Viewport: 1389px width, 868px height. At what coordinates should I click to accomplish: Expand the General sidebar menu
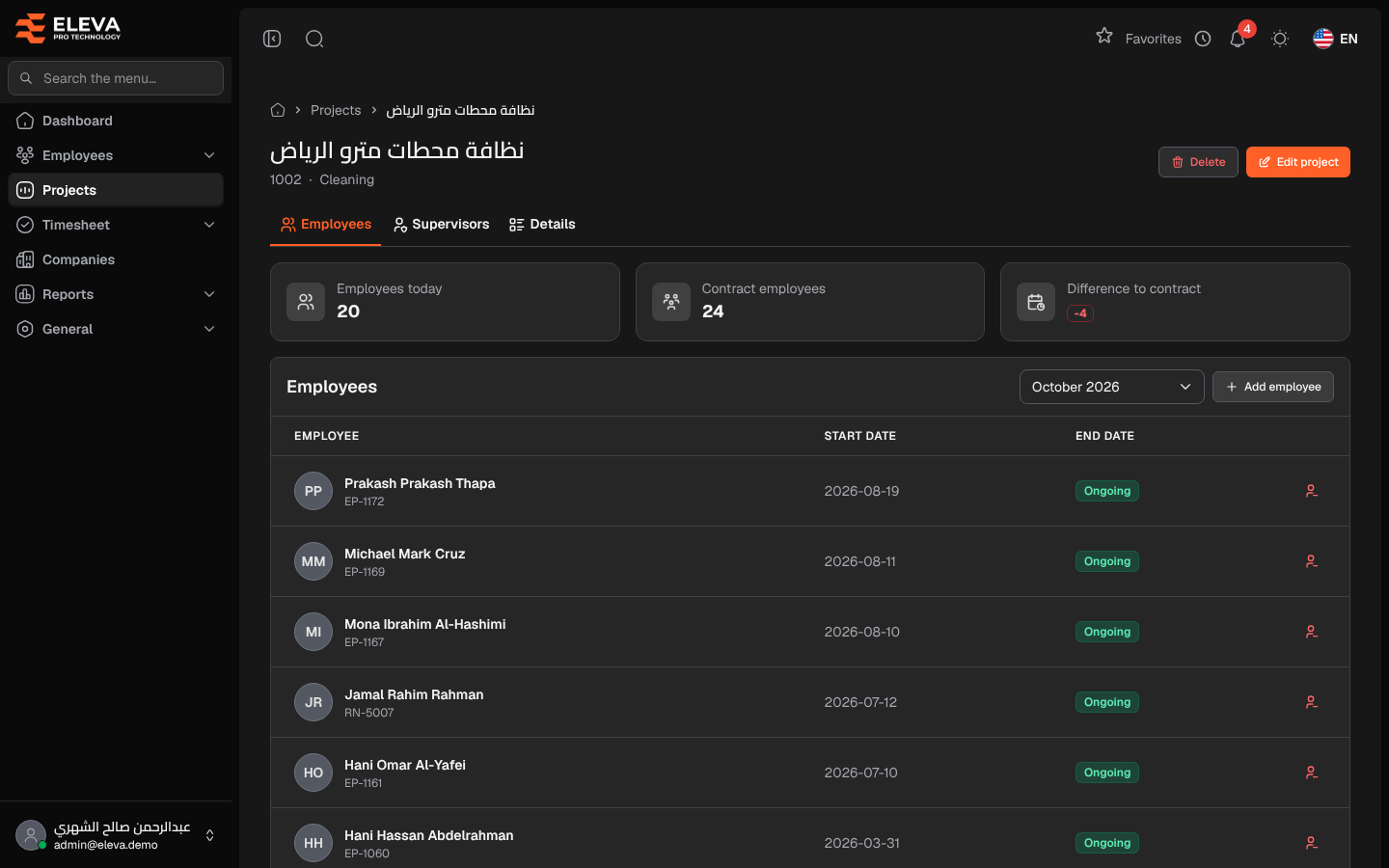(x=116, y=329)
